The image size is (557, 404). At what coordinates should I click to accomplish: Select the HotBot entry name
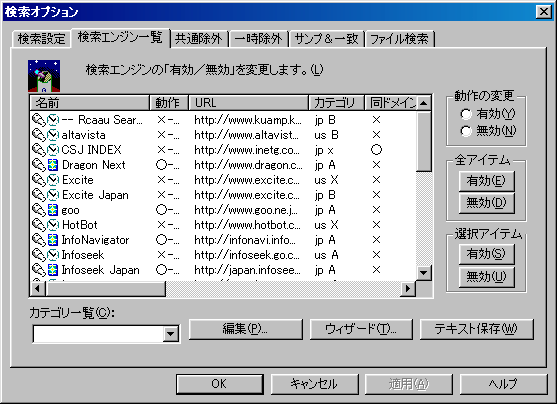(x=80, y=225)
